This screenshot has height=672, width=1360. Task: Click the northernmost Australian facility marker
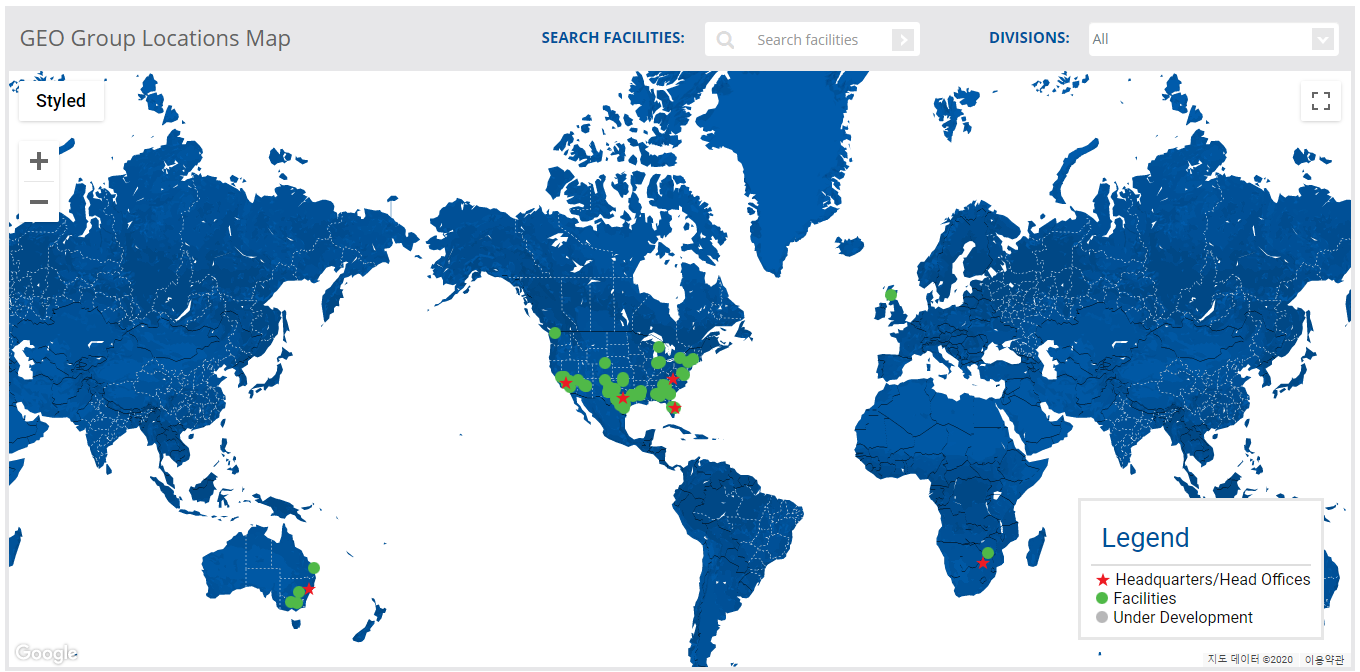point(314,568)
